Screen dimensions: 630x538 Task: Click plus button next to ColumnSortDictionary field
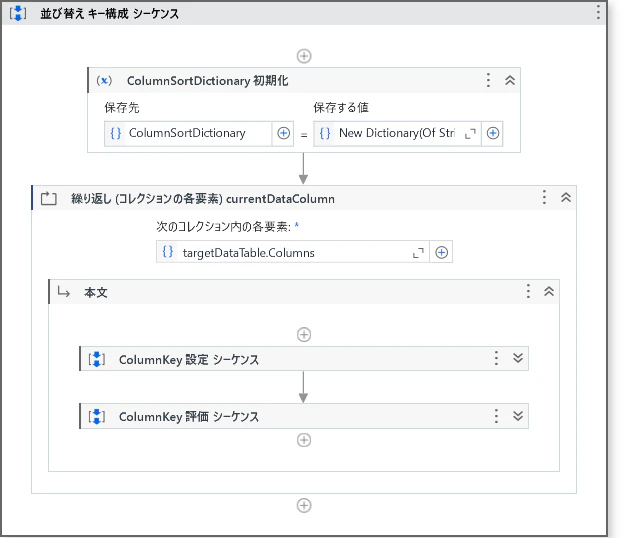point(283,133)
